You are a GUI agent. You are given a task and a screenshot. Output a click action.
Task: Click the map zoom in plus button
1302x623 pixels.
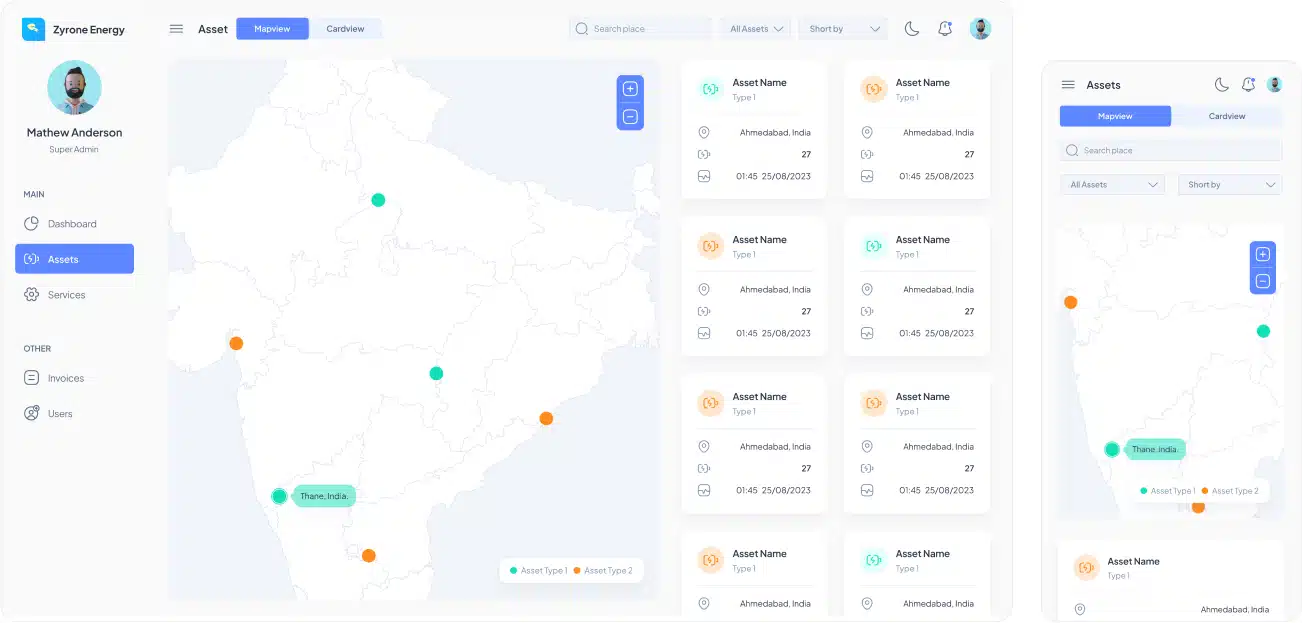[630, 89]
